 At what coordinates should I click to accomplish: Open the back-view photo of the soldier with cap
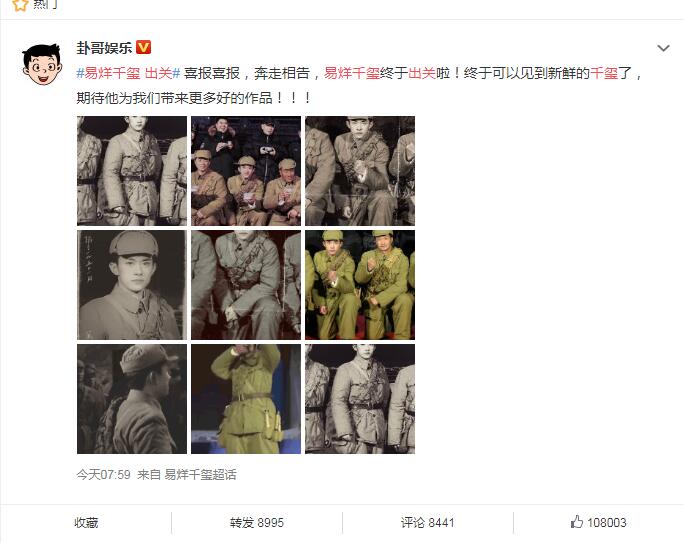pyautogui.click(x=132, y=399)
